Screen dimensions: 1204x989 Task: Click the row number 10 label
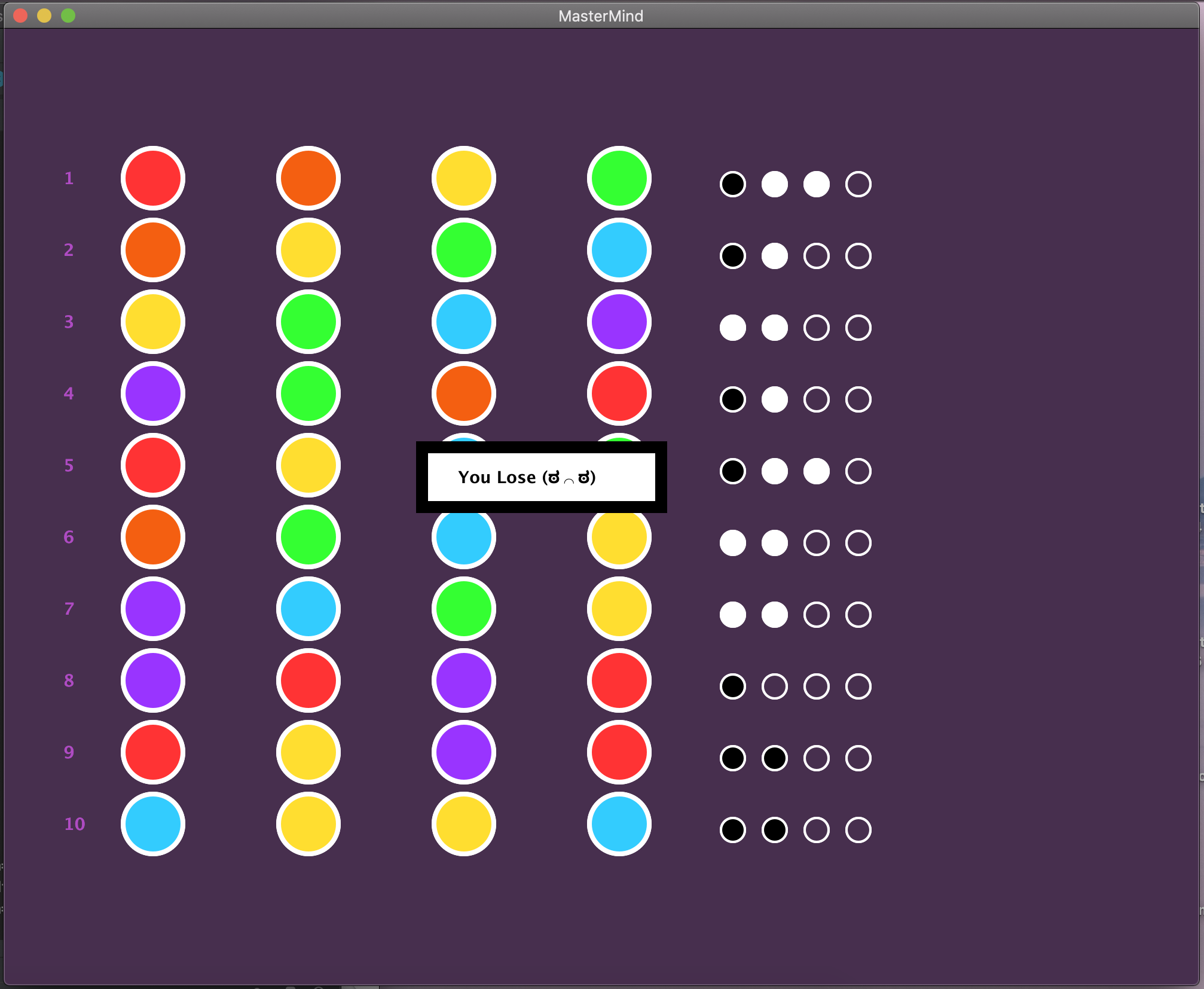(x=75, y=824)
